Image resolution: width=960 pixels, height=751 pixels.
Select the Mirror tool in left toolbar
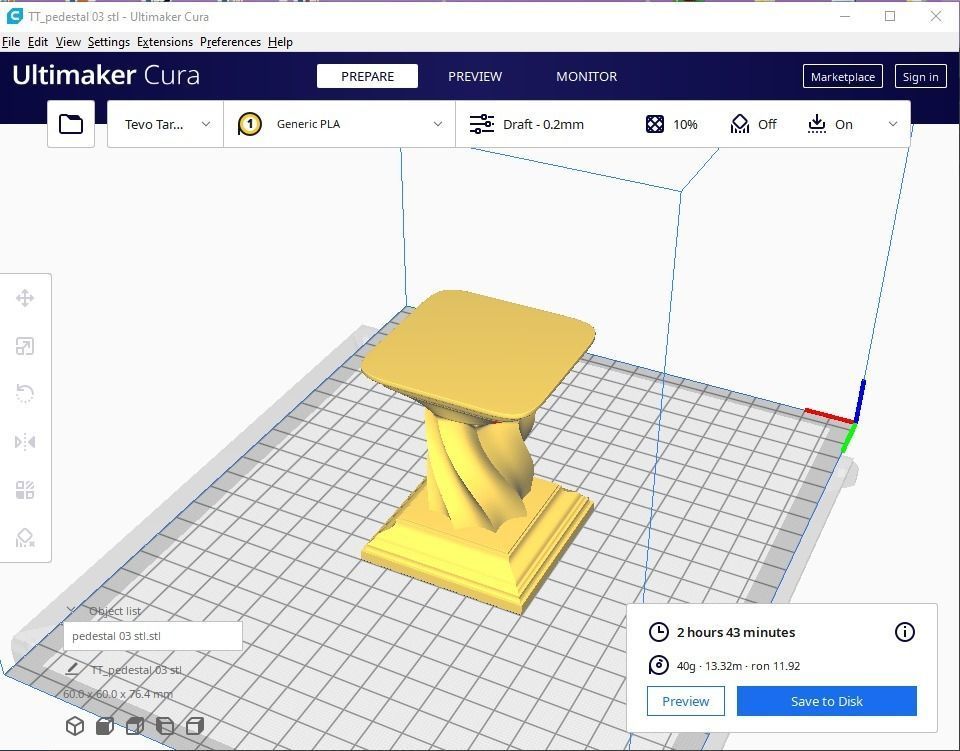coord(24,442)
